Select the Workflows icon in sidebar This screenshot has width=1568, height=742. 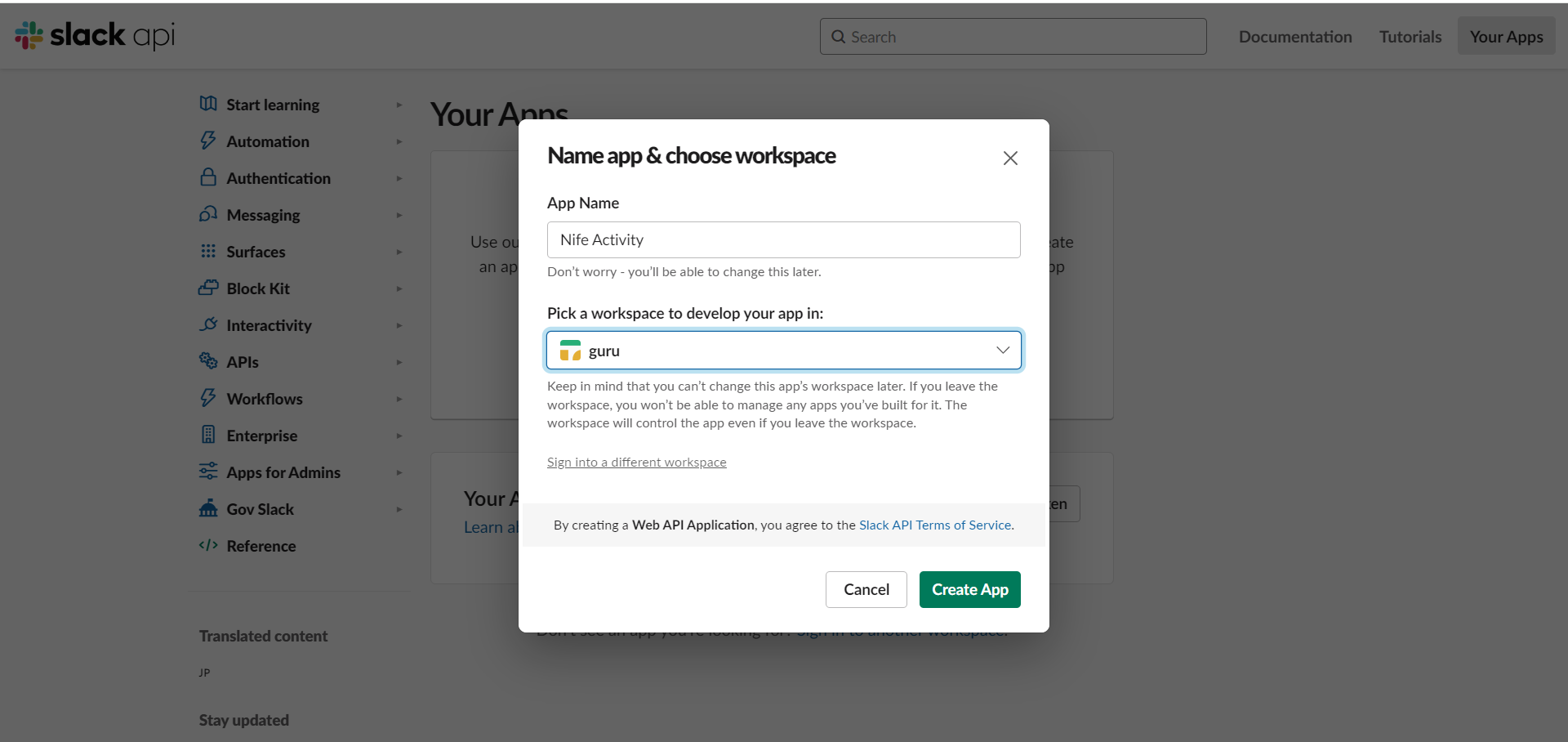(x=208, y=399)
